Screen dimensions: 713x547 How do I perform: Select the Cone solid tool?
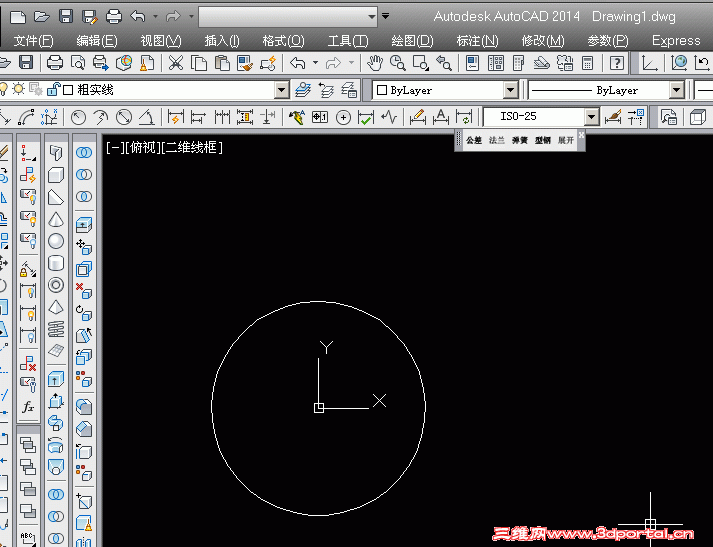(56, 219)
